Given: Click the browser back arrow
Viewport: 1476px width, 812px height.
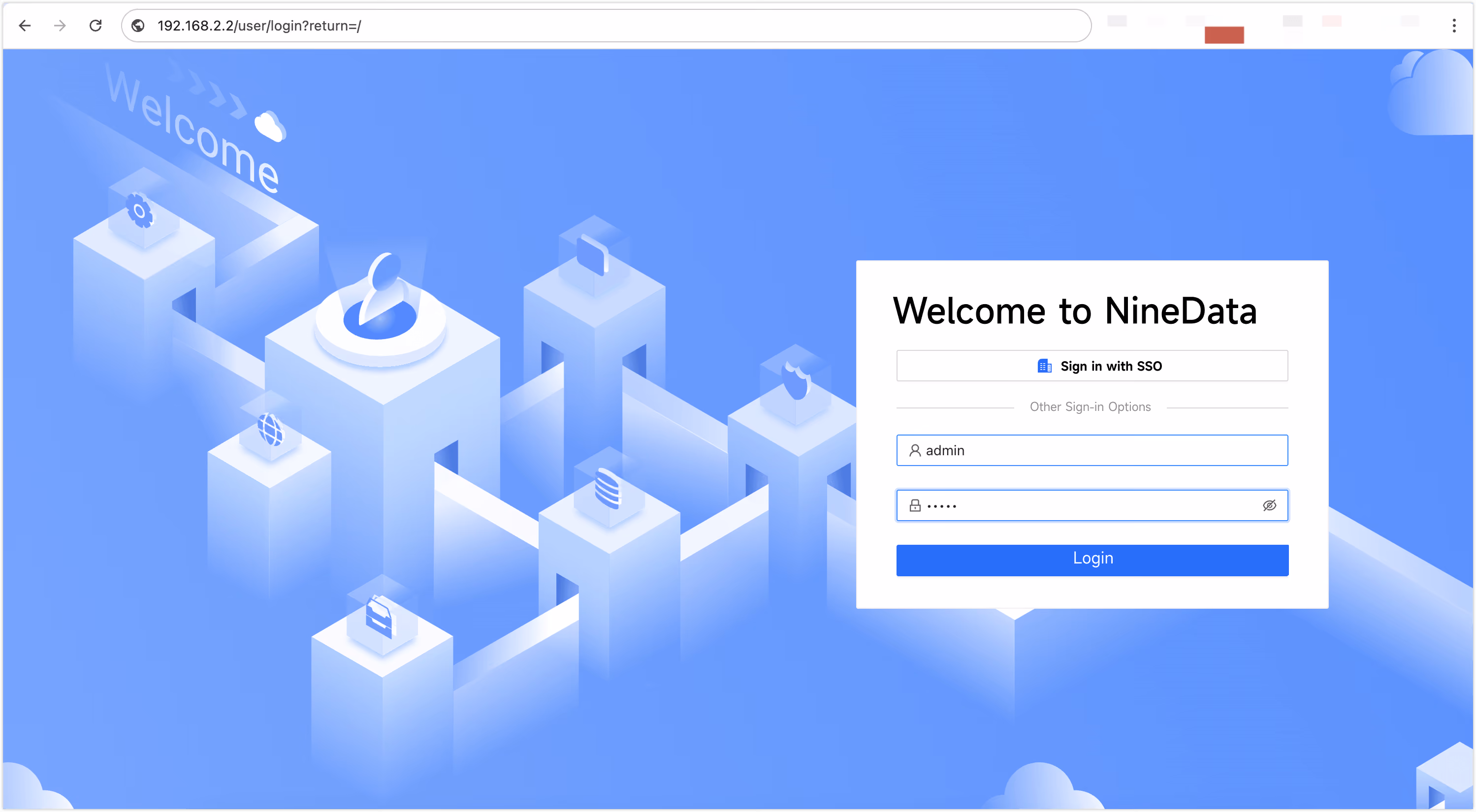Looking at the screenshot, I should click(25, 26).
